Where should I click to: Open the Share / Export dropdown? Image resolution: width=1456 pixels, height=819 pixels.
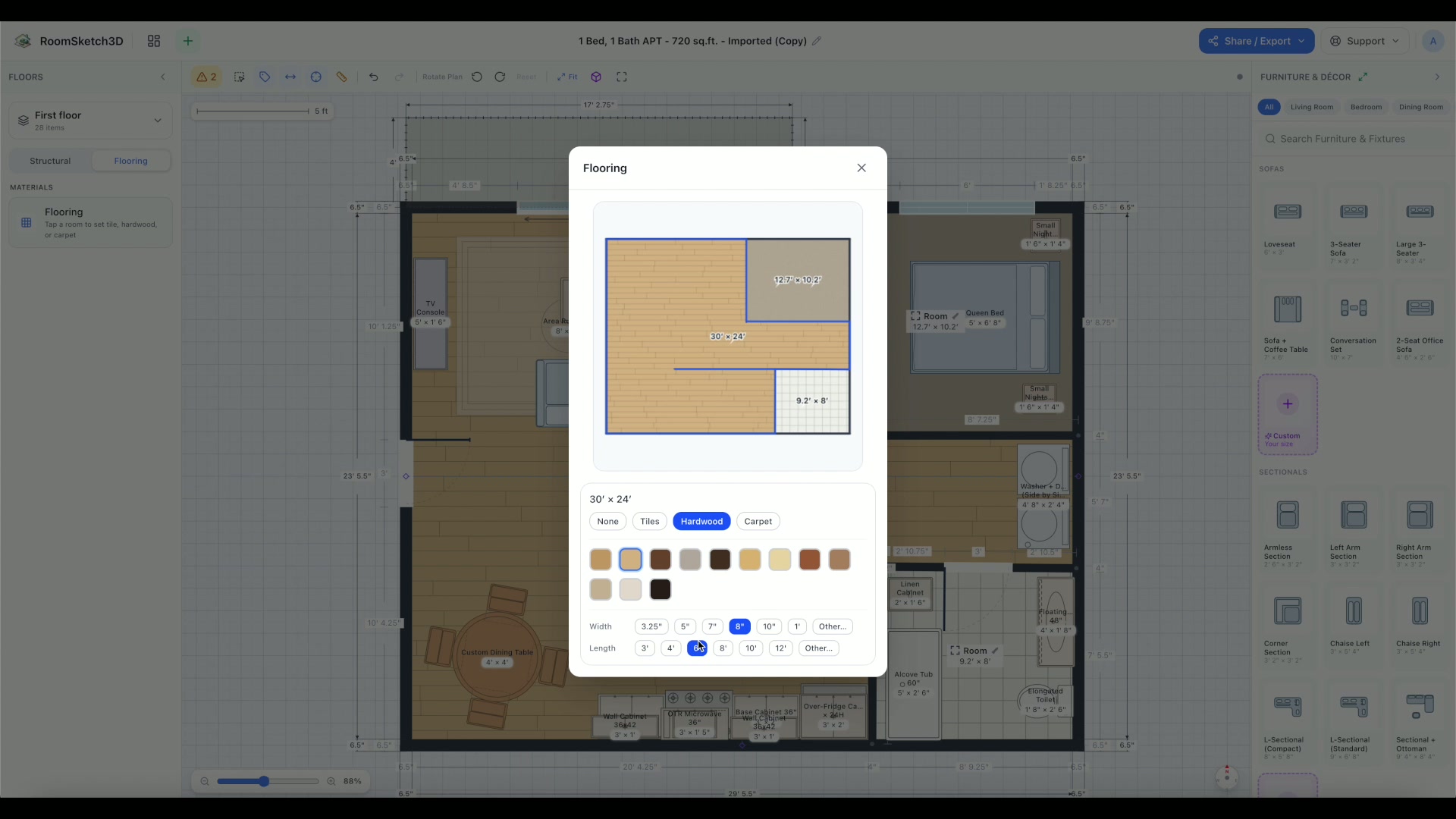(1257, 41)
